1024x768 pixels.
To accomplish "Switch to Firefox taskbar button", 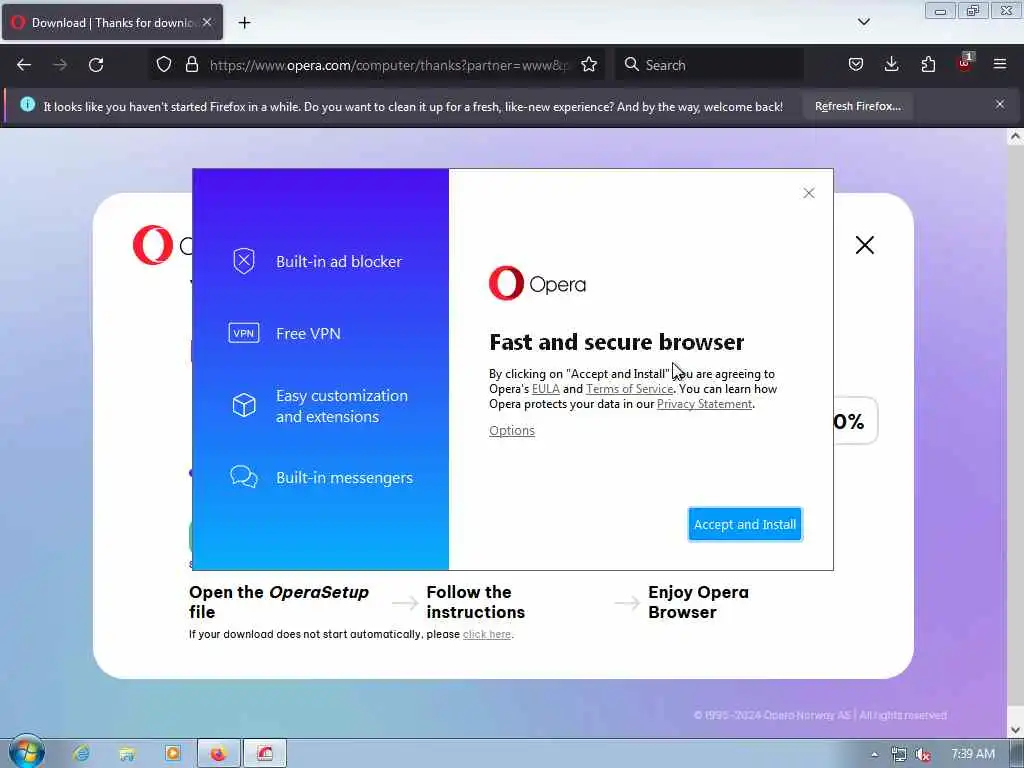I will [x=218, y=754].
